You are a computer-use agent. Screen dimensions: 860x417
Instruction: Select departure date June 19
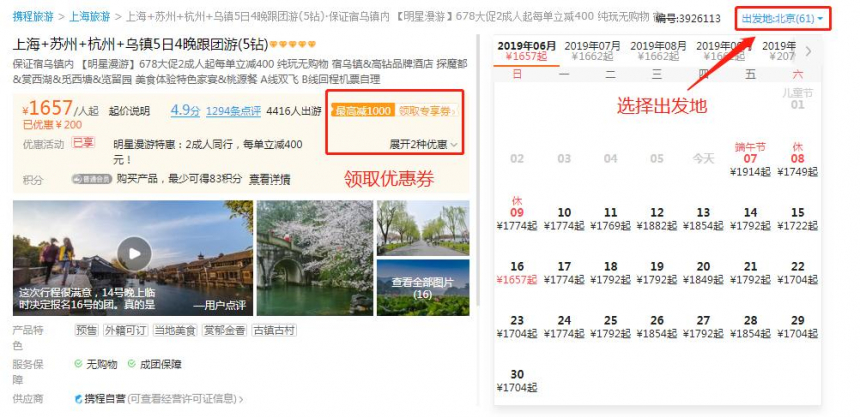pyautogui.click(x=657, y=273)
